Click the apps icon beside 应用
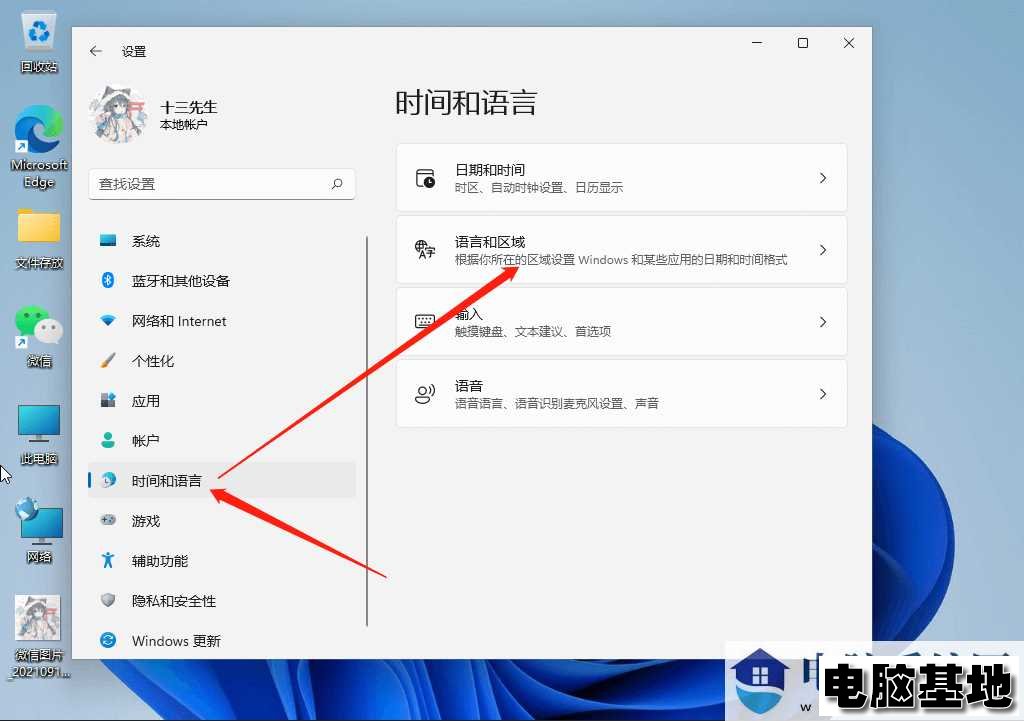This screenshot has width=1024, height=721. (x=108, y=400)
